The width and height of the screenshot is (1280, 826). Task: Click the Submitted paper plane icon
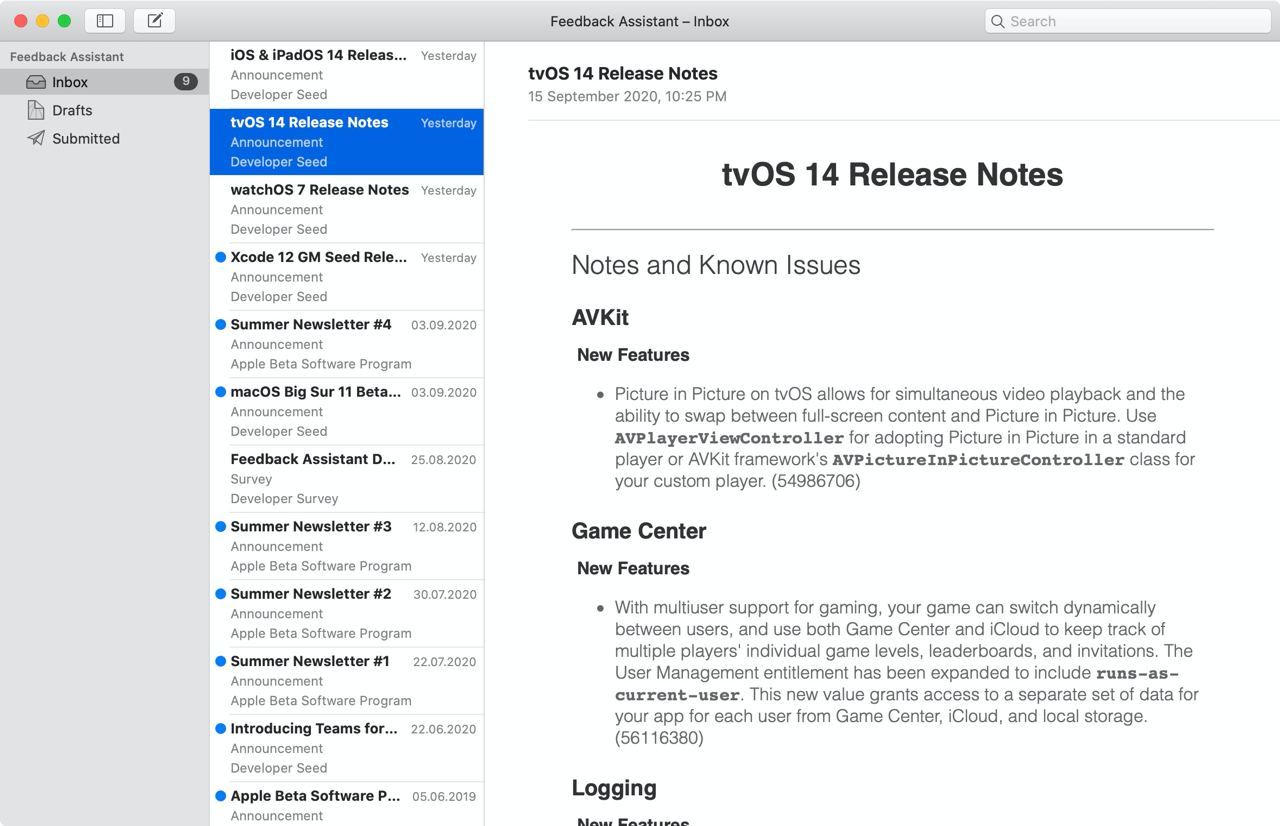36,138
